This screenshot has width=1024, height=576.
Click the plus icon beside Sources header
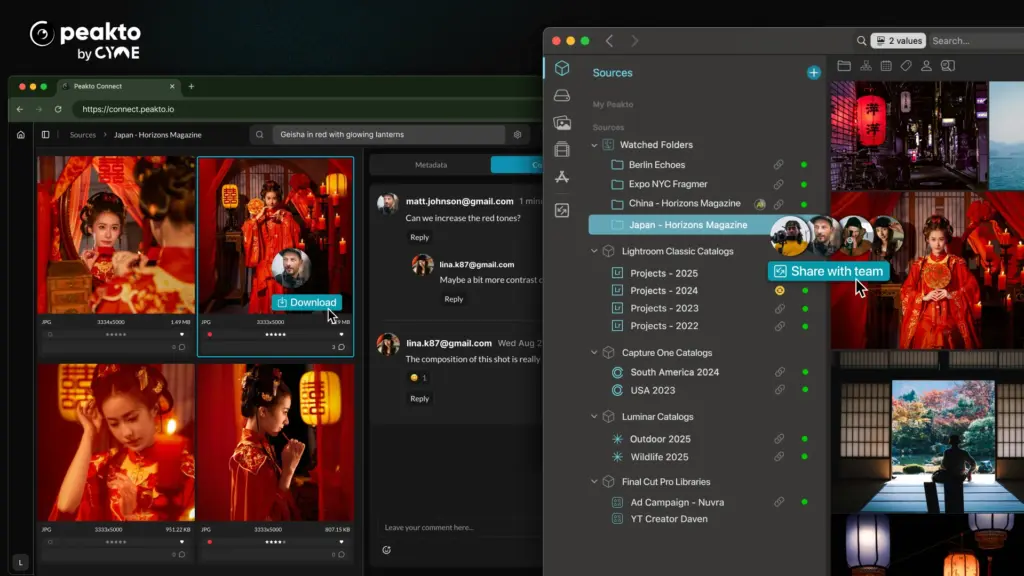(x=813, y=73)
